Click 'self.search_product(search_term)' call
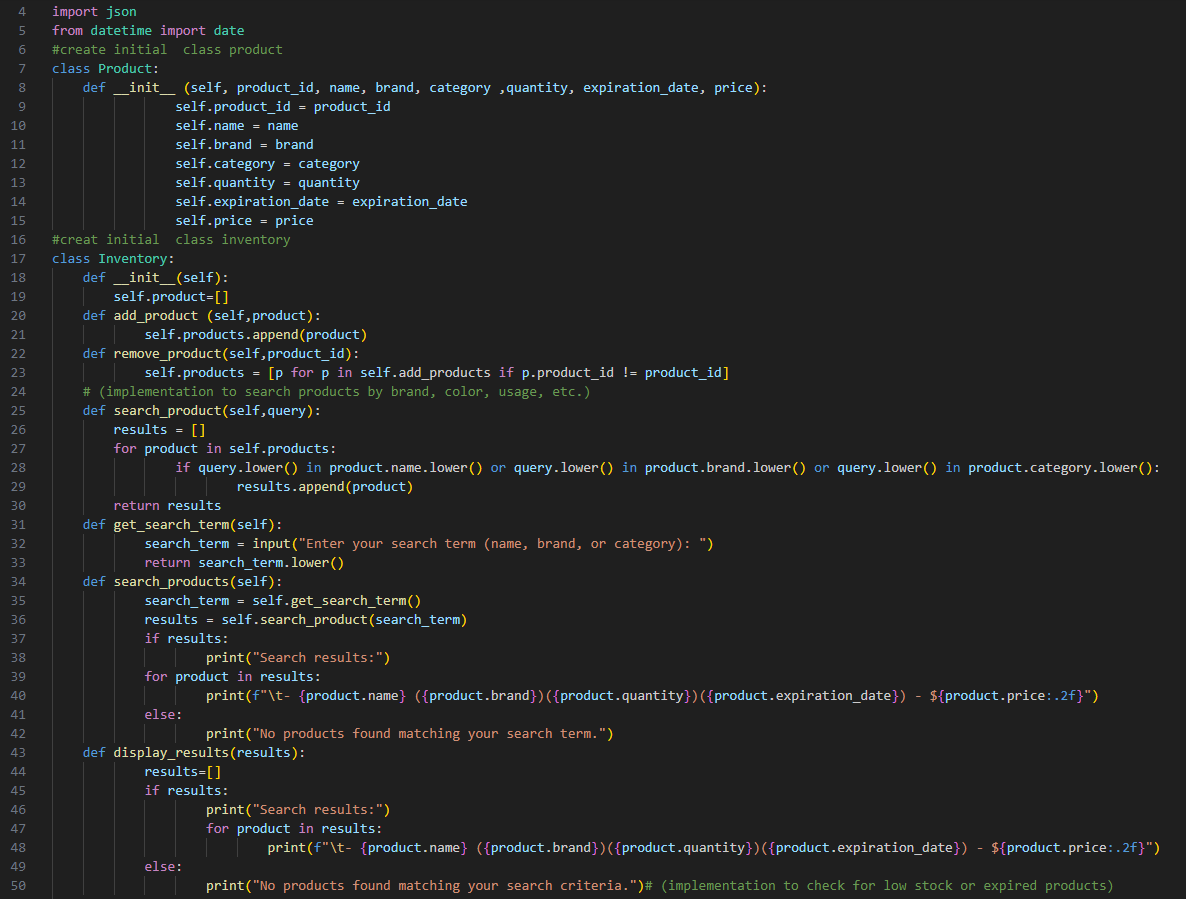1186x899 pixels. (344, 619)
